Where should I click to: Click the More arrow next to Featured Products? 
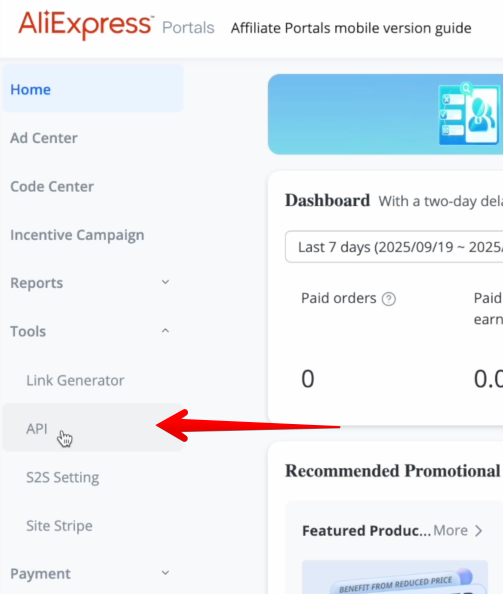(479, 531)
